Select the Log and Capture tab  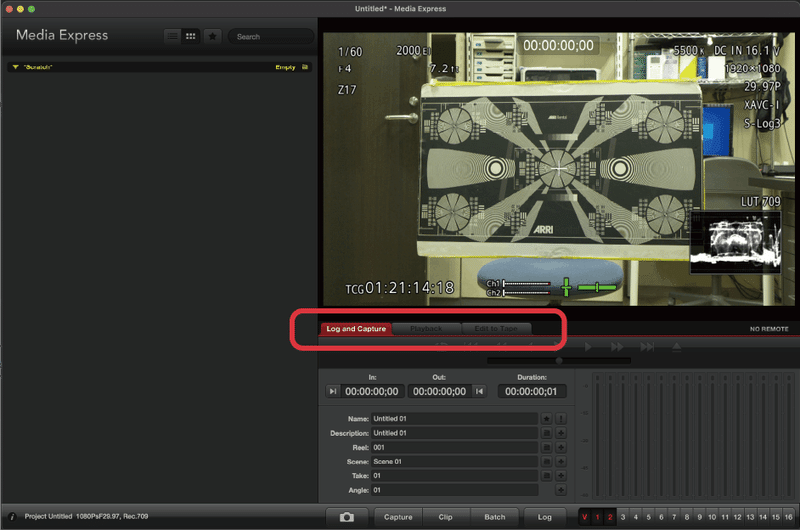pos(356,329)
